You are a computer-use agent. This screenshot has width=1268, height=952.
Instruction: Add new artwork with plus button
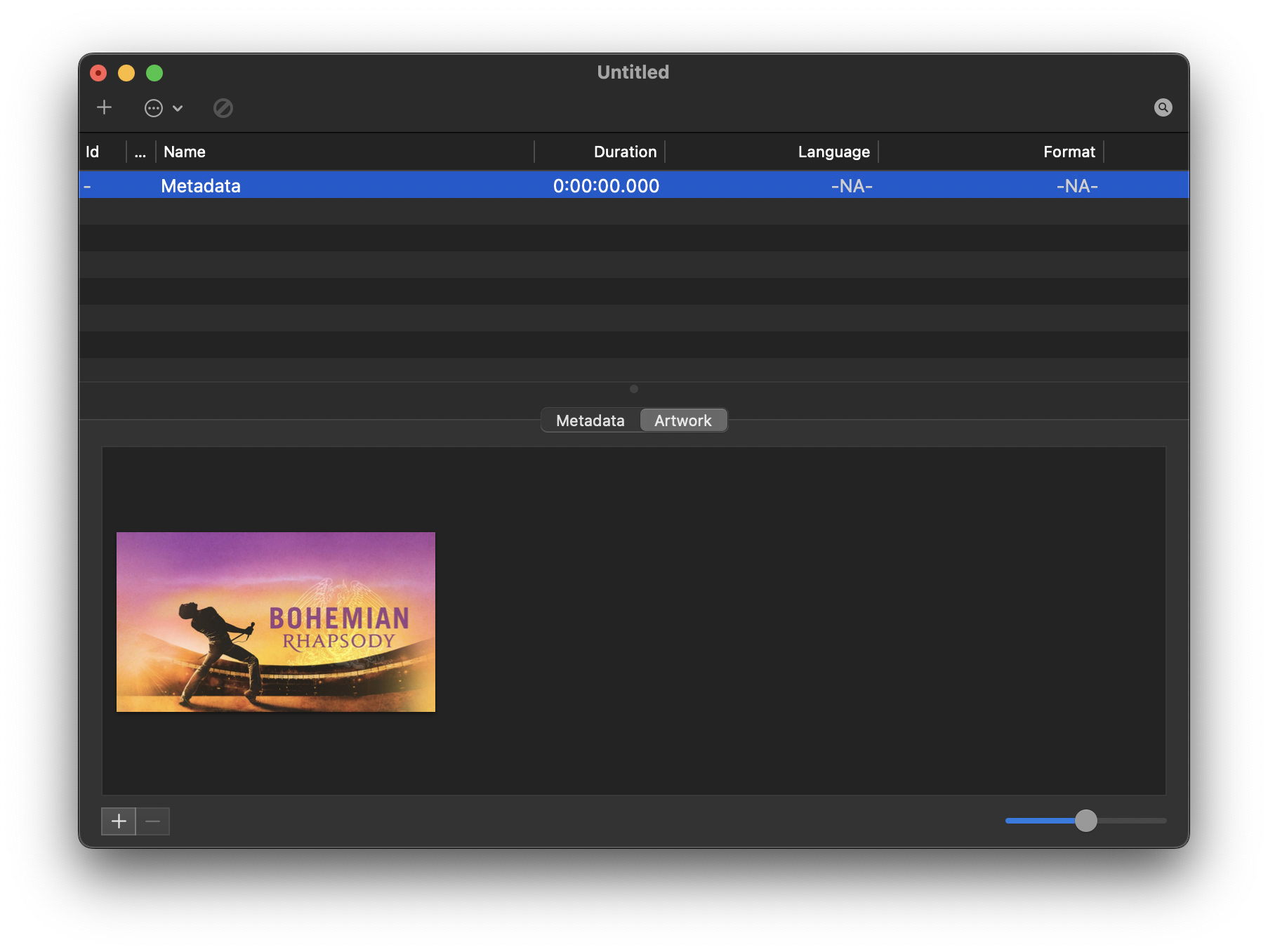pos(119,821)
